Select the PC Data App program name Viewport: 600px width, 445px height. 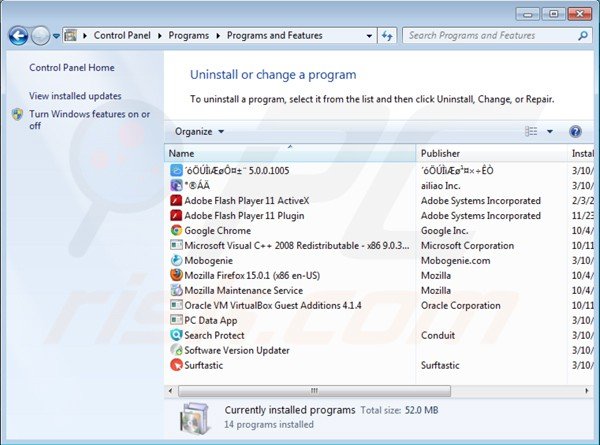tap(210, 321)
